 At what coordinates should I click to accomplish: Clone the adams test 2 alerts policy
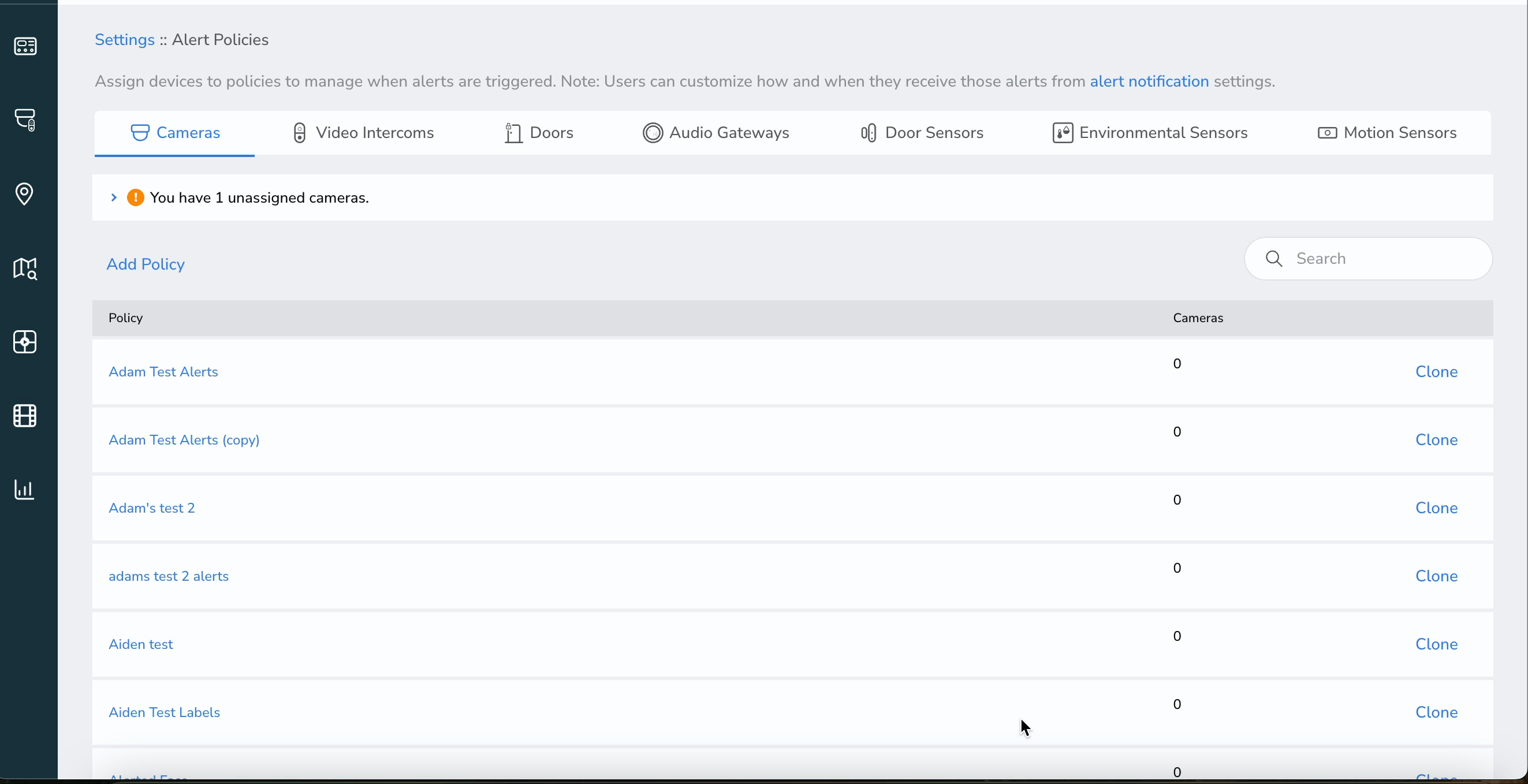tap(1436, 576)
